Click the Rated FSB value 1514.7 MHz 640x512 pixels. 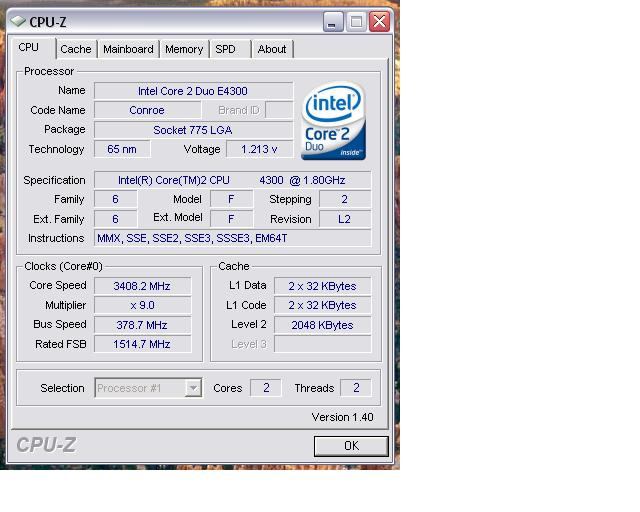[142, 344]
